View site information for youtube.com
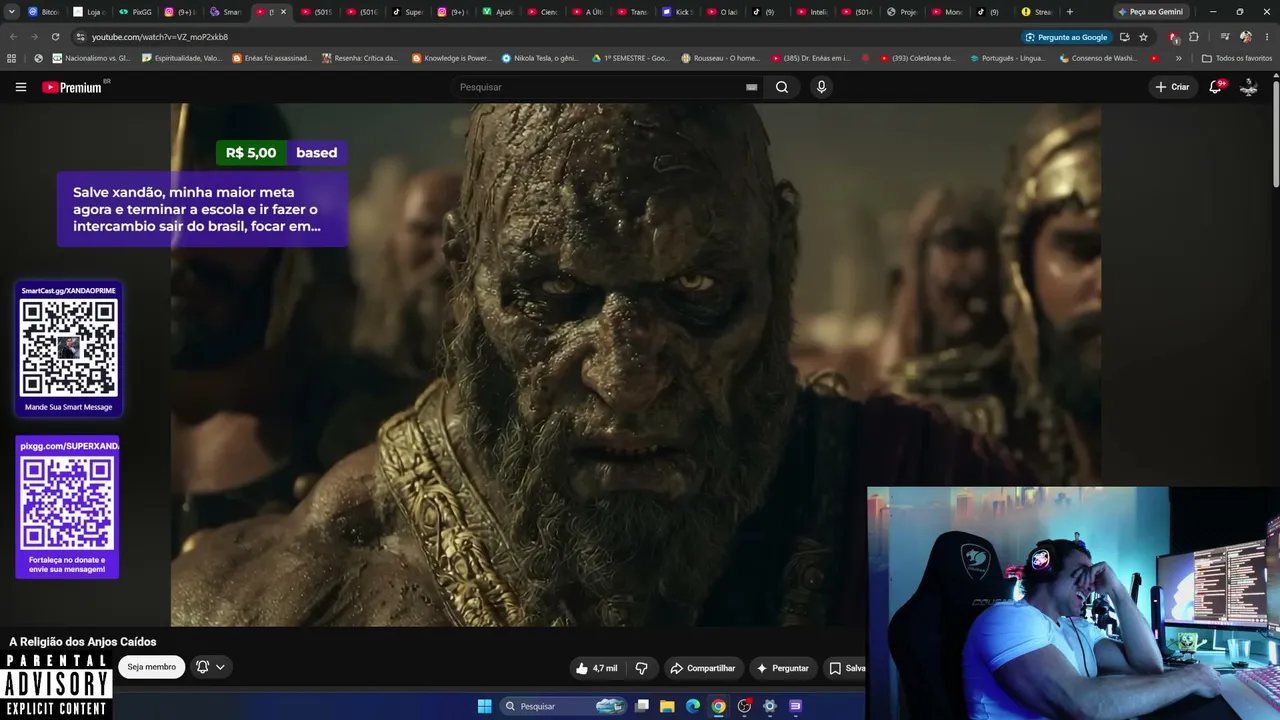The image size is (1280, 720). pos(80,37)
